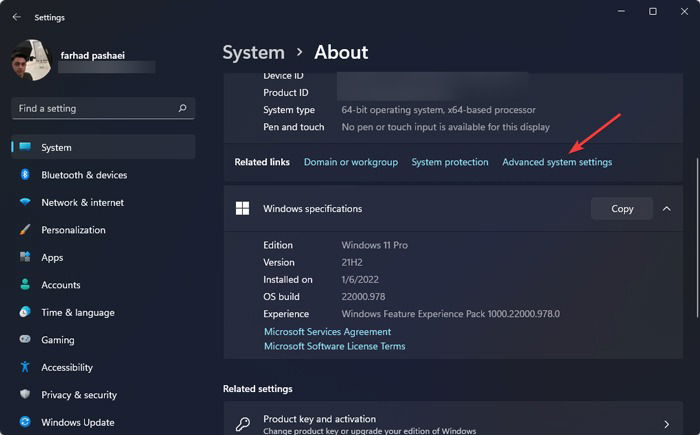
Task: Open the Bluetooth & devices section
Action: pyautogui.click(x=103, y=175)
